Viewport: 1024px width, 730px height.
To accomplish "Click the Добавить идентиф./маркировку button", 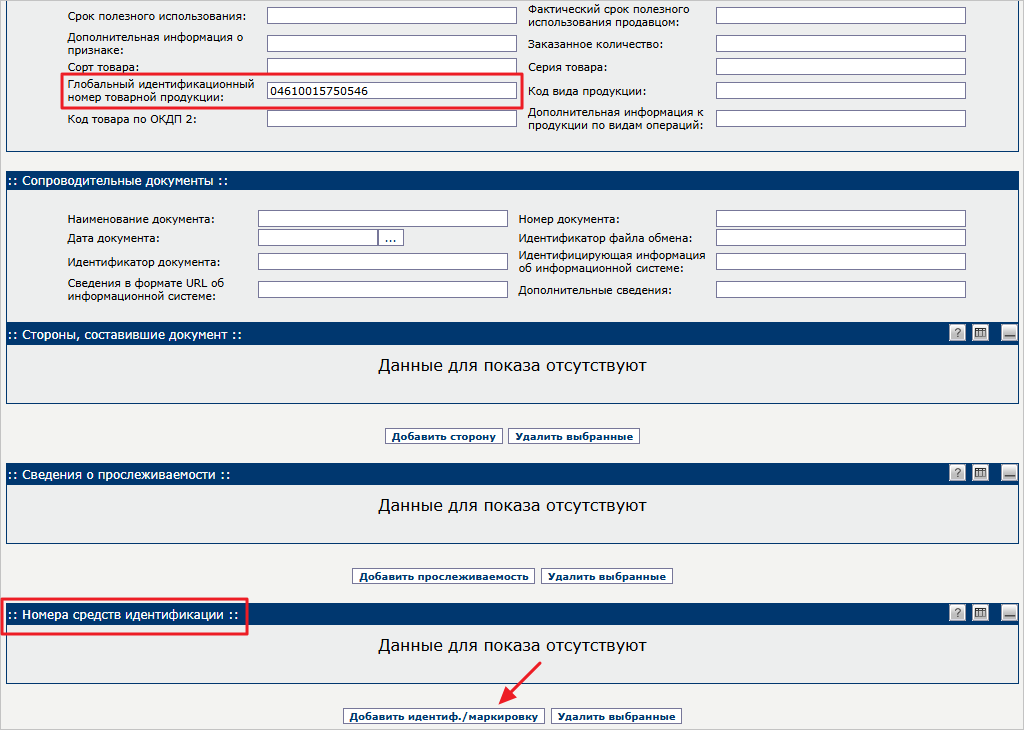I will 444,716.
